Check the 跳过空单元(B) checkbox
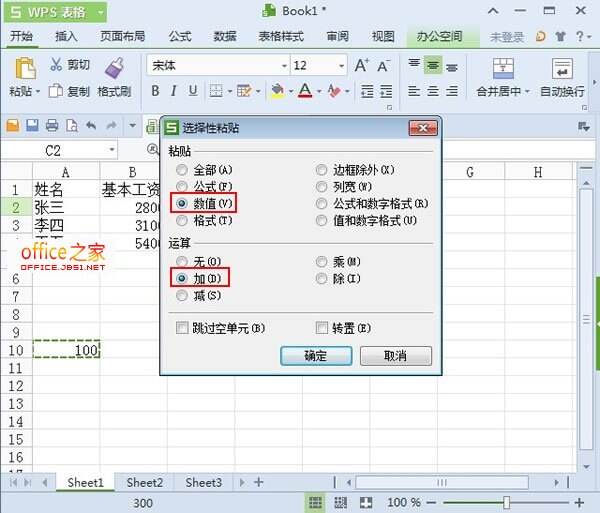Viewport: 600px width, 513px height. [182, 327]
